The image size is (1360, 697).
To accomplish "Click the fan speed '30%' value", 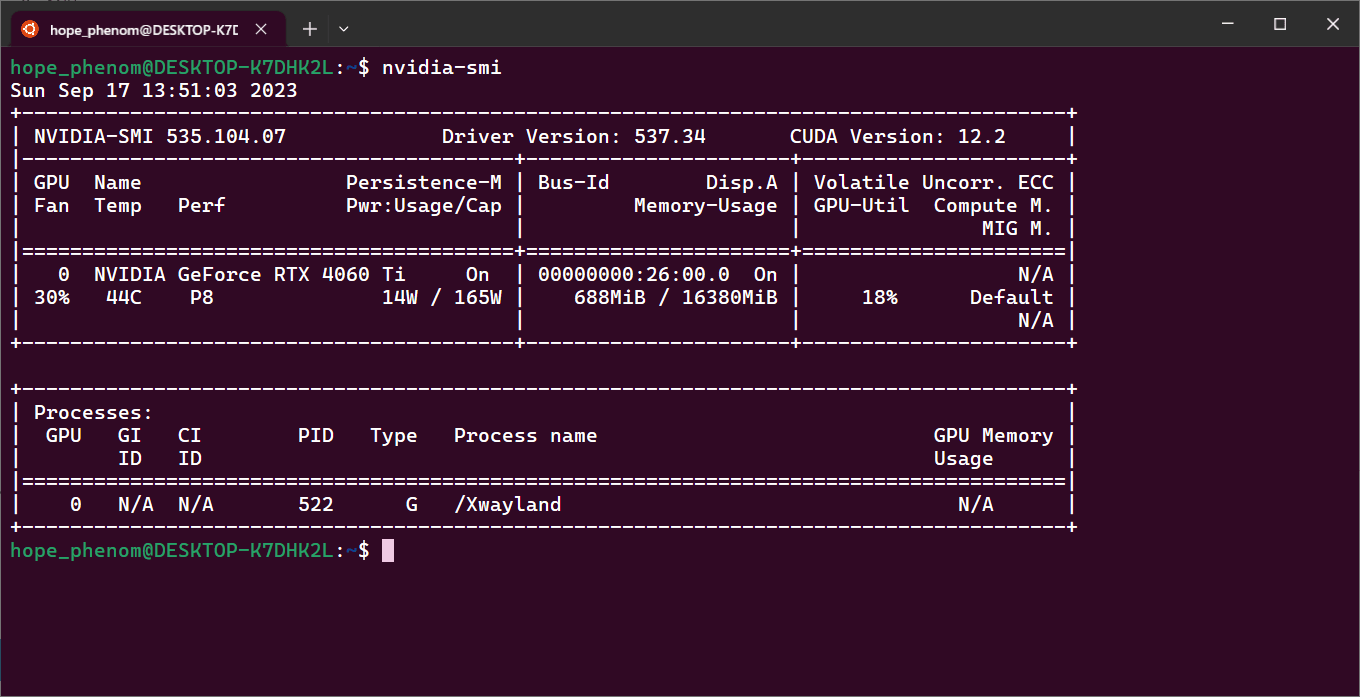I will (x=52, y=298).
